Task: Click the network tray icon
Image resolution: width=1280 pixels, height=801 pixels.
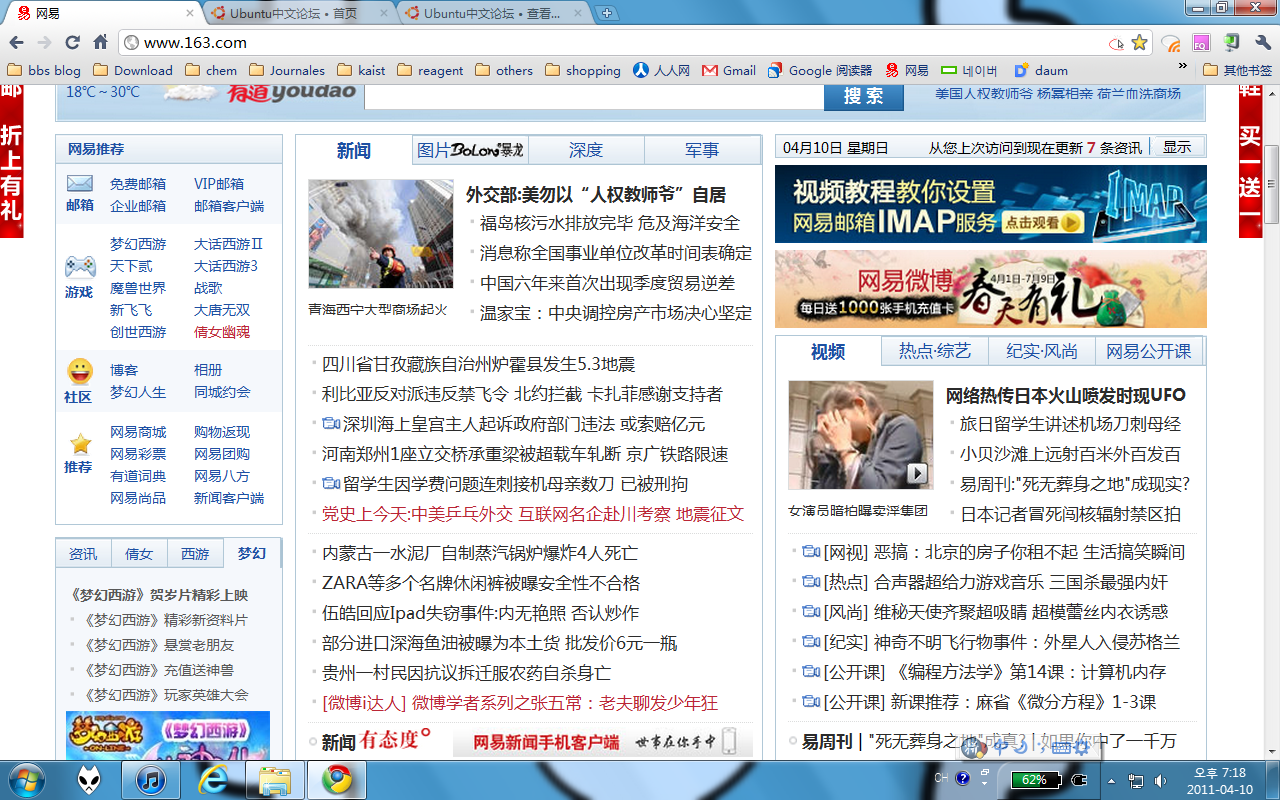Action: click(1136, 780)
